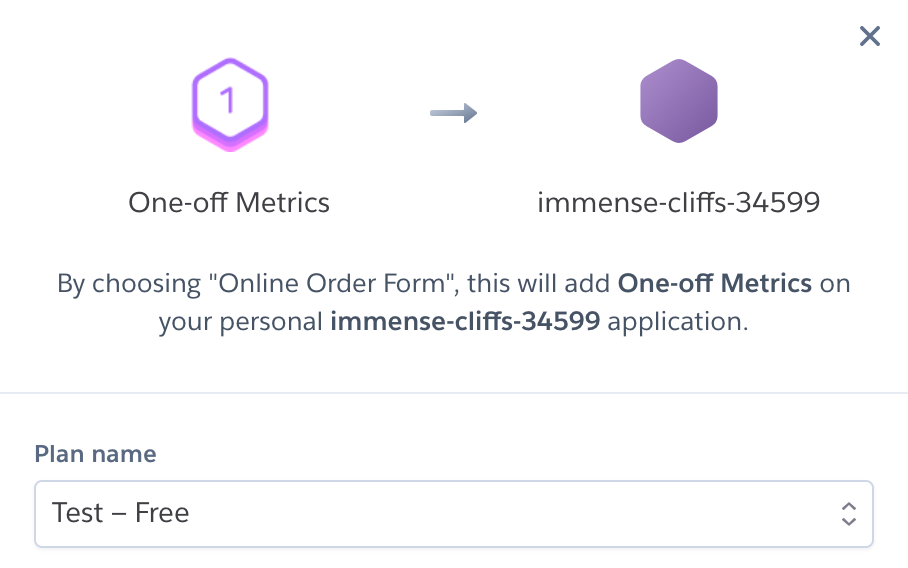Click the One-off Metrics hexagon icon
908x568 pixels.
pyautogui.click(x=230, y=103)
